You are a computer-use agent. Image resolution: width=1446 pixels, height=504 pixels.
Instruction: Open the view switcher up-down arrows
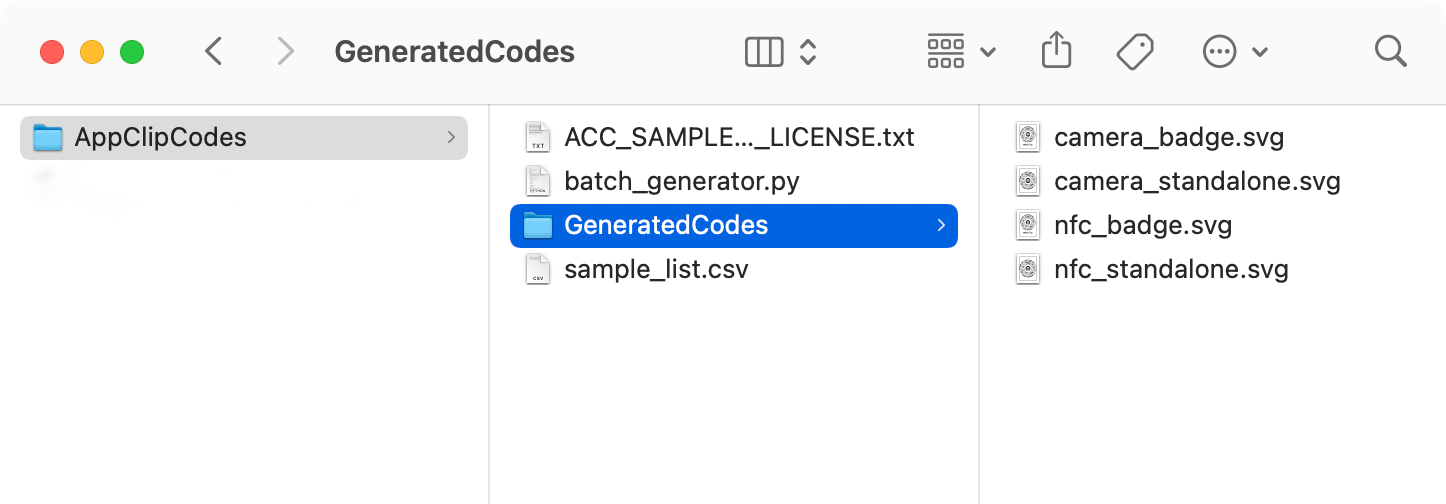808,51
